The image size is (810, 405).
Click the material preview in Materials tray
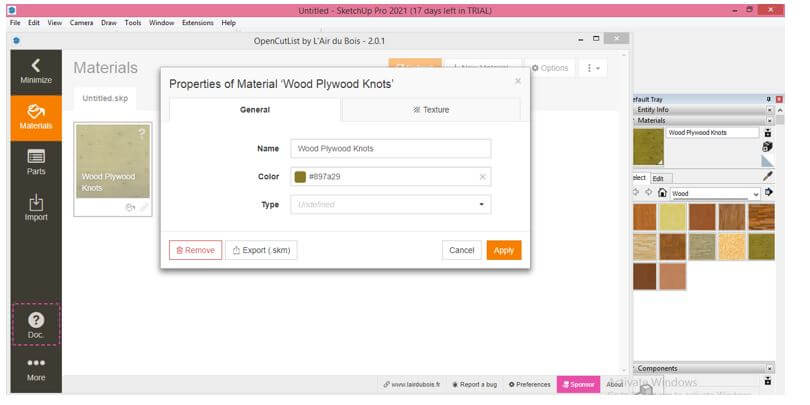tap(648, 147)
